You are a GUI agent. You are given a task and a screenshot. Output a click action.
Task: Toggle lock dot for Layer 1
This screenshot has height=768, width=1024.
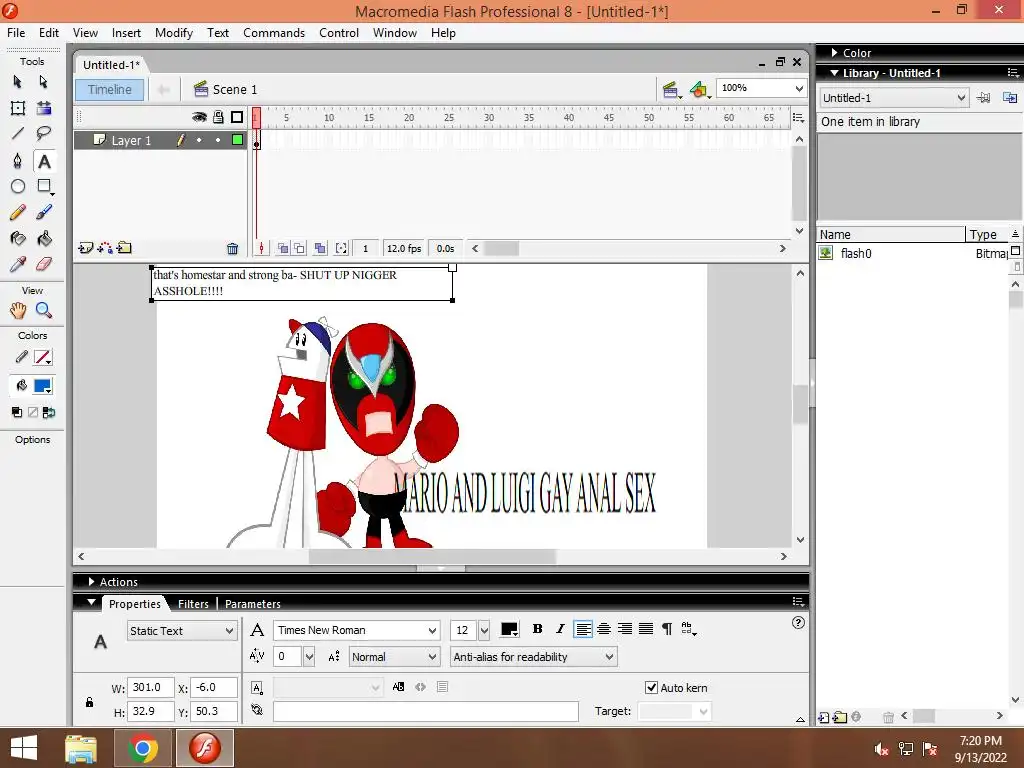pyautogui.click(x=218, y=140)
